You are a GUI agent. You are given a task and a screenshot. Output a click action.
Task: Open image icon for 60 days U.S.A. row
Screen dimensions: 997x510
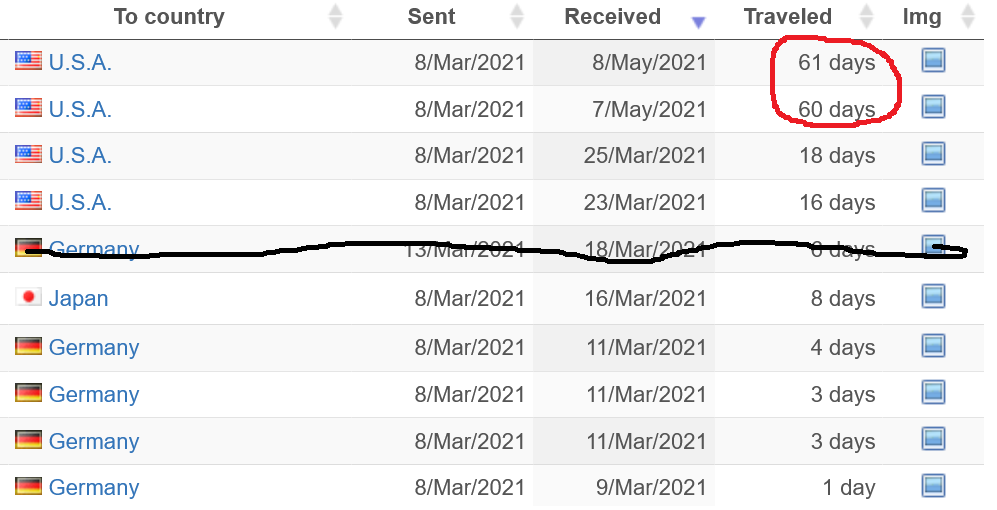pos(933,107)
